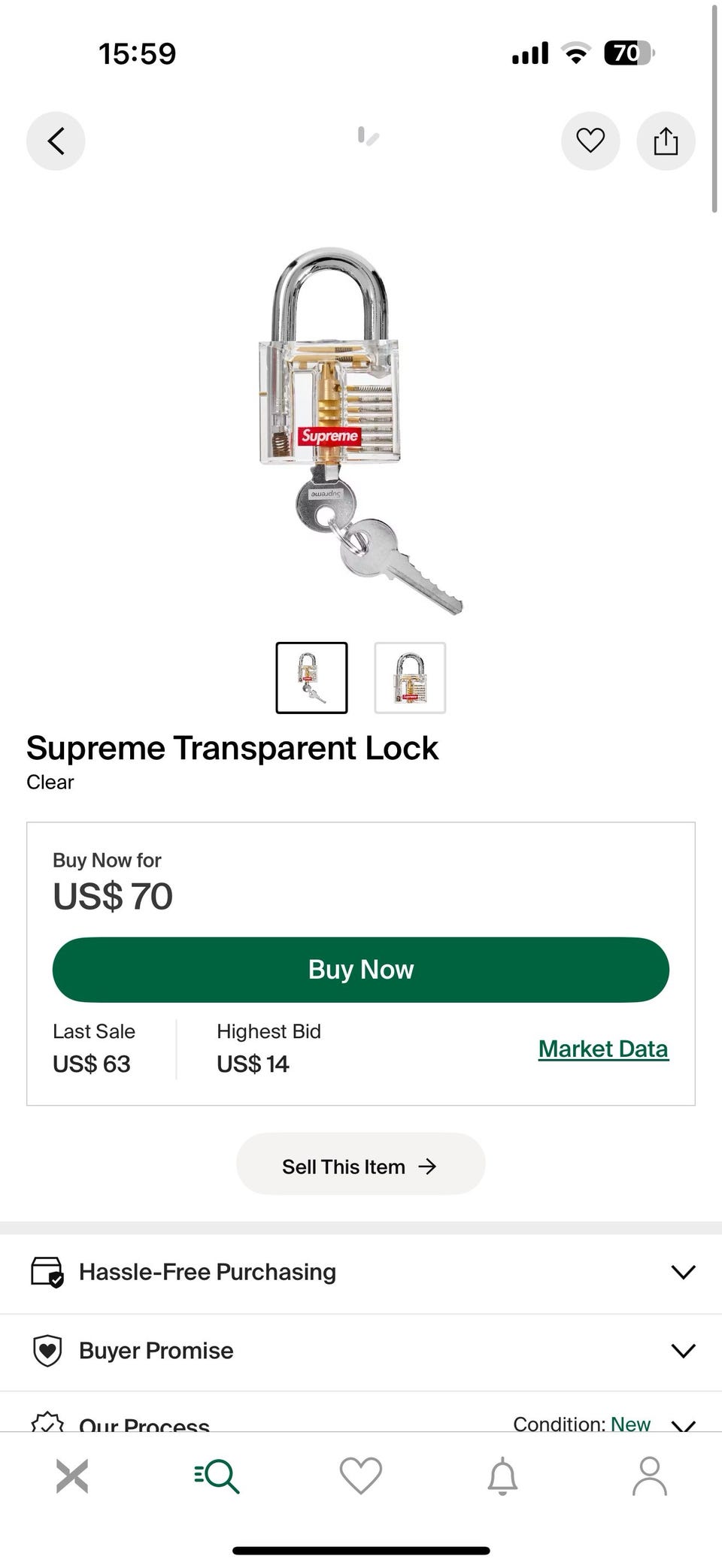722x1568 pixels.
Task: Favorite item with top heart icon
Action: pos(590,141)
